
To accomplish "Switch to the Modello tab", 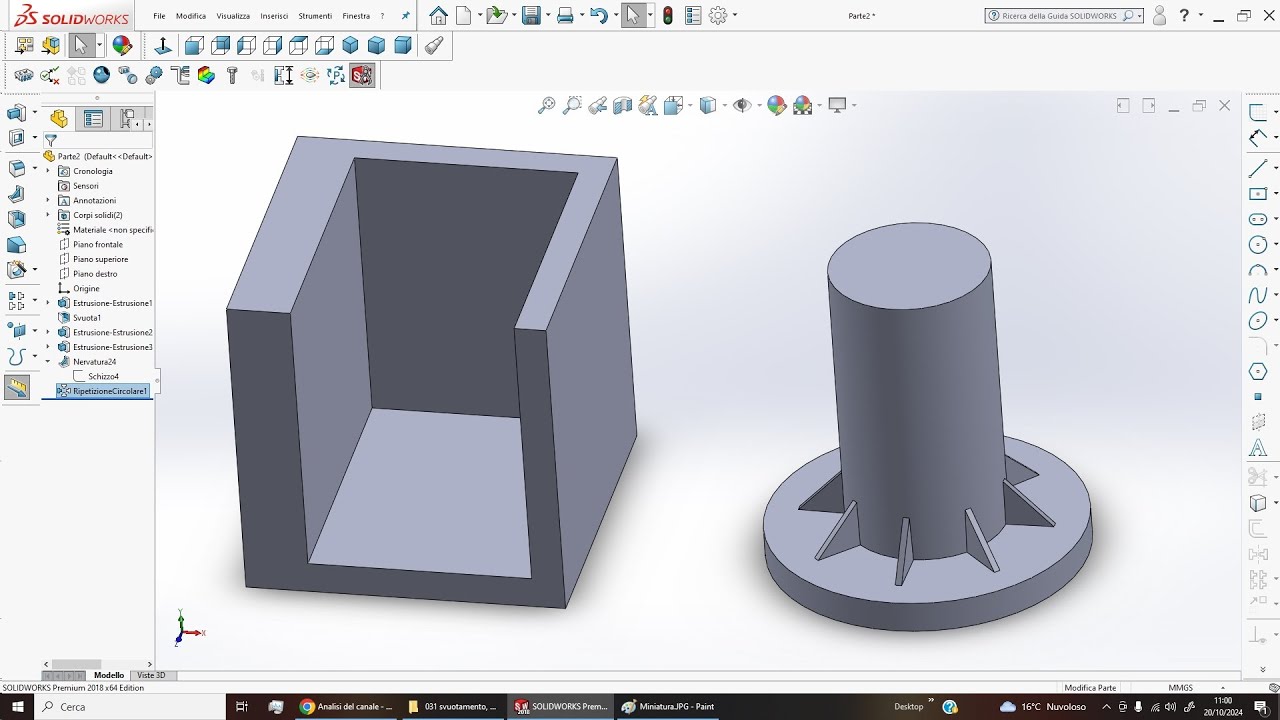I will click(109, 675).
